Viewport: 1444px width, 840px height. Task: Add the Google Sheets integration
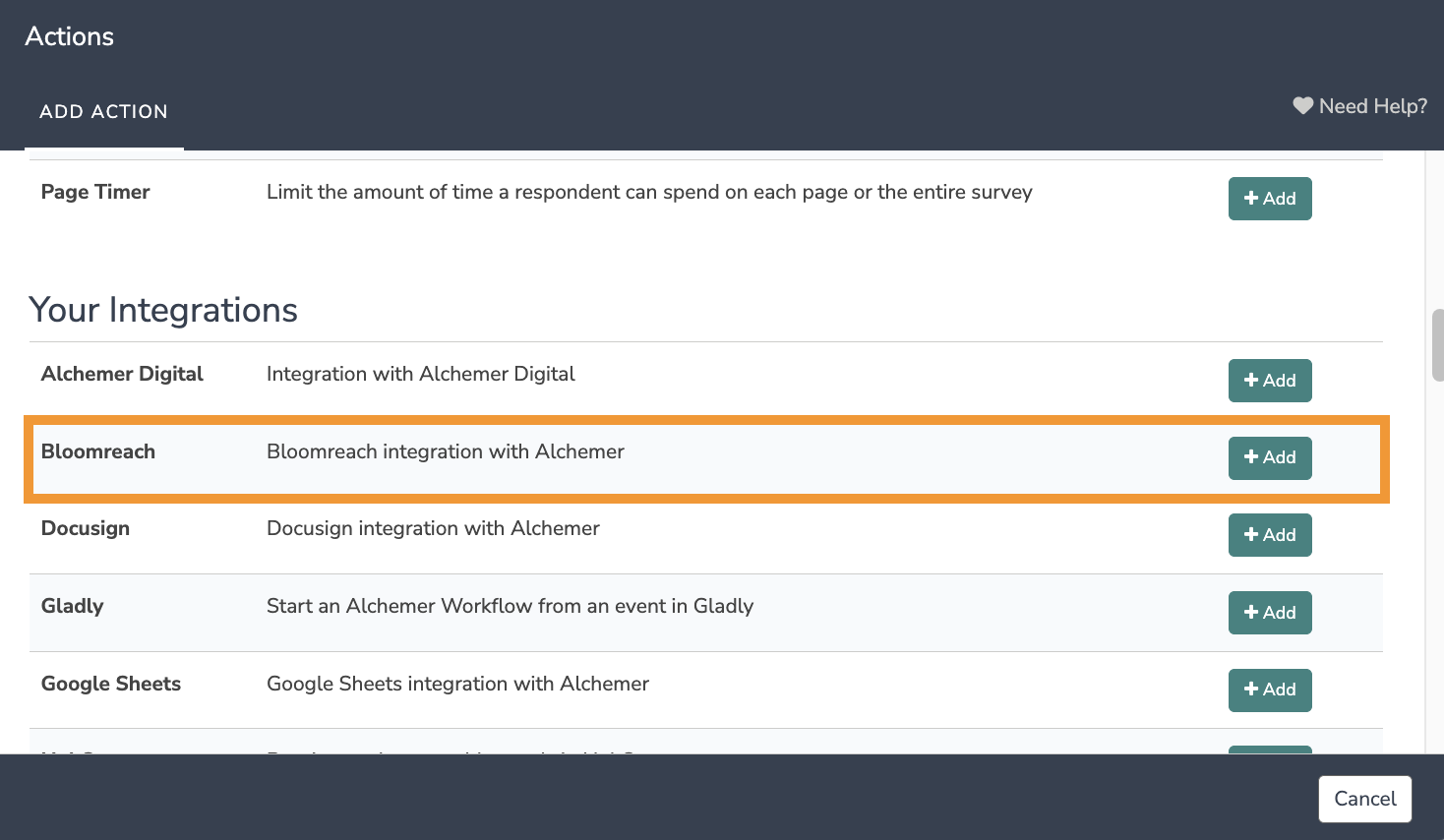tap(1269, 690)
